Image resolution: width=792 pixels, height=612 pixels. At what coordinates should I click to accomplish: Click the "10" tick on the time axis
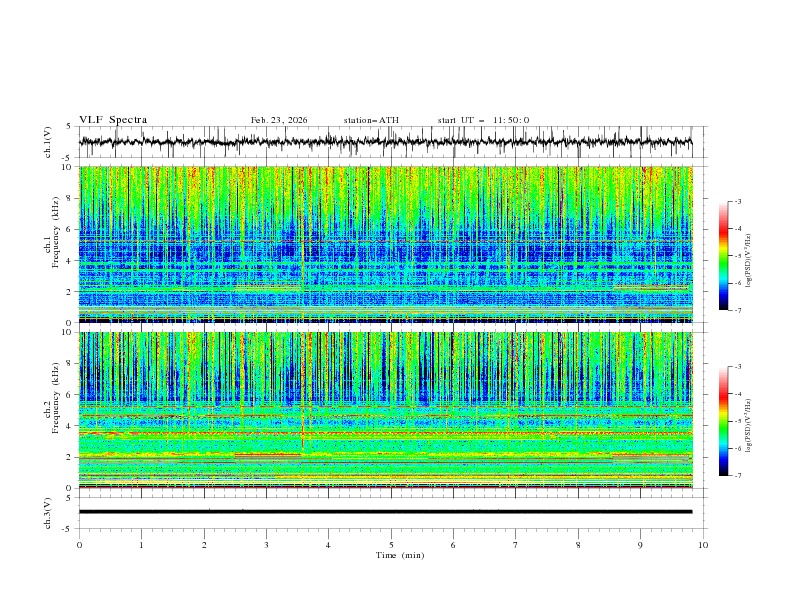click(703, 545)
